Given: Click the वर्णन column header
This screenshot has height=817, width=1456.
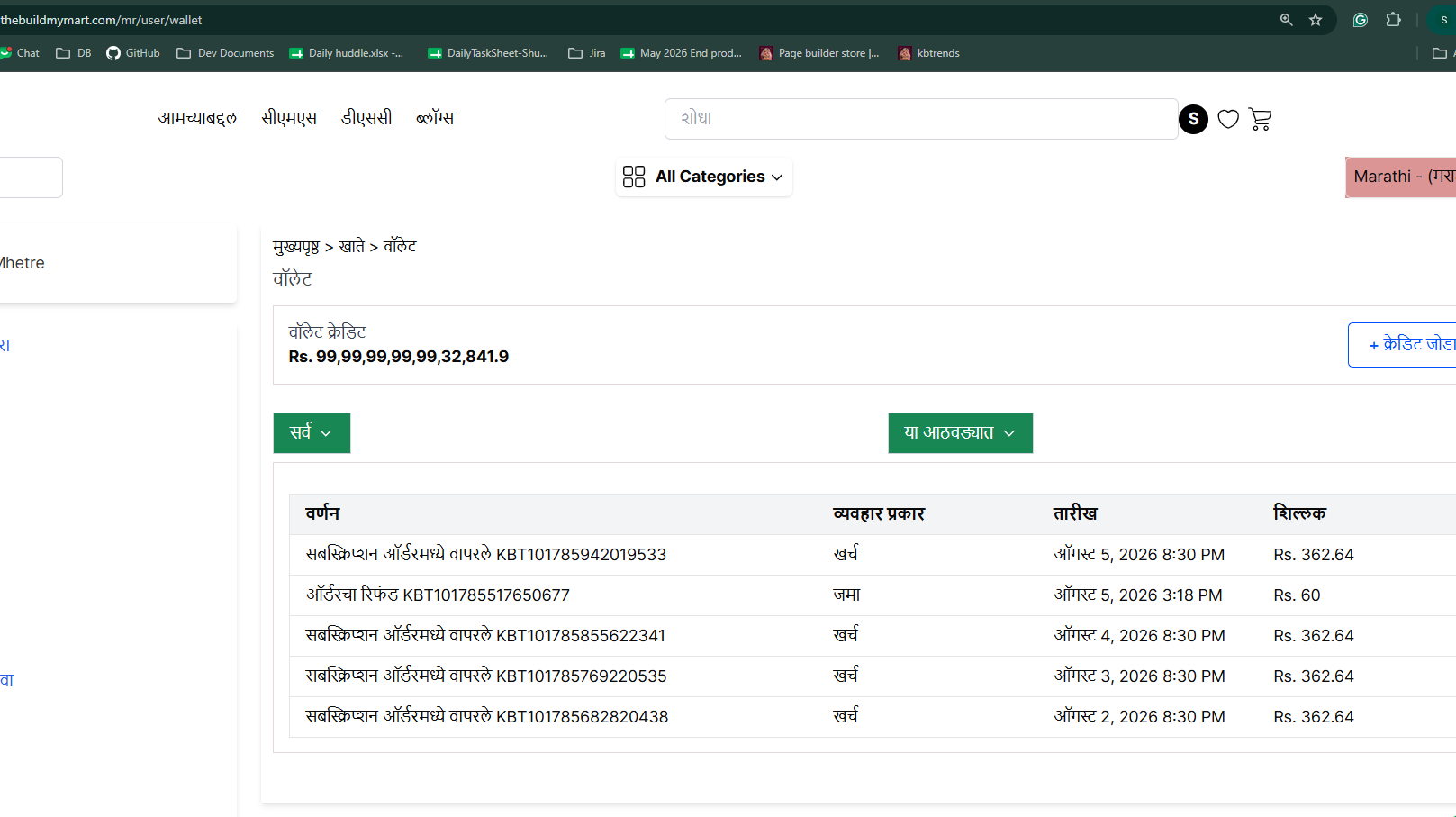Looking at the screenshot, I should click(322, 513).
